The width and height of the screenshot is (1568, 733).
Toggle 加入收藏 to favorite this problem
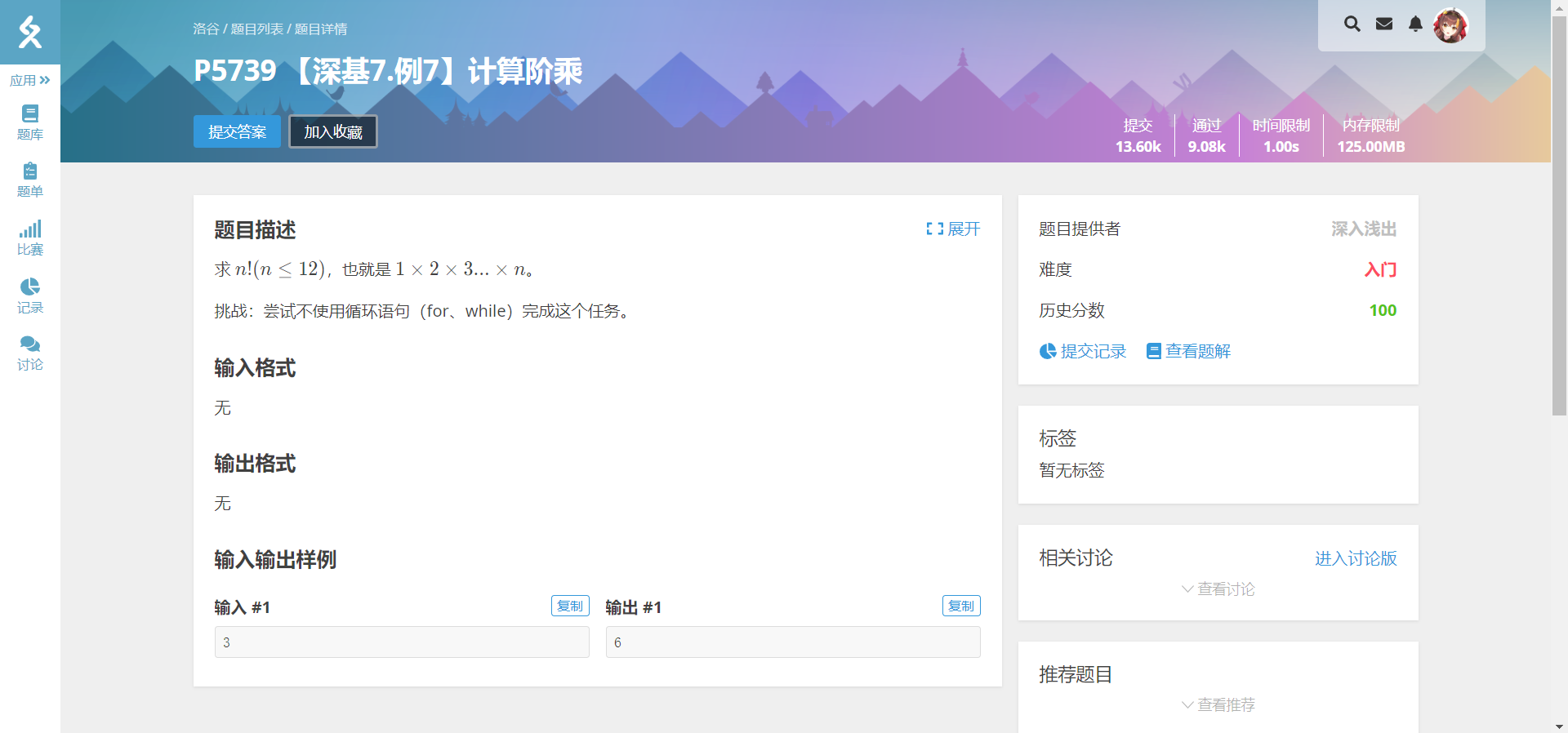(x=333, y=131)
